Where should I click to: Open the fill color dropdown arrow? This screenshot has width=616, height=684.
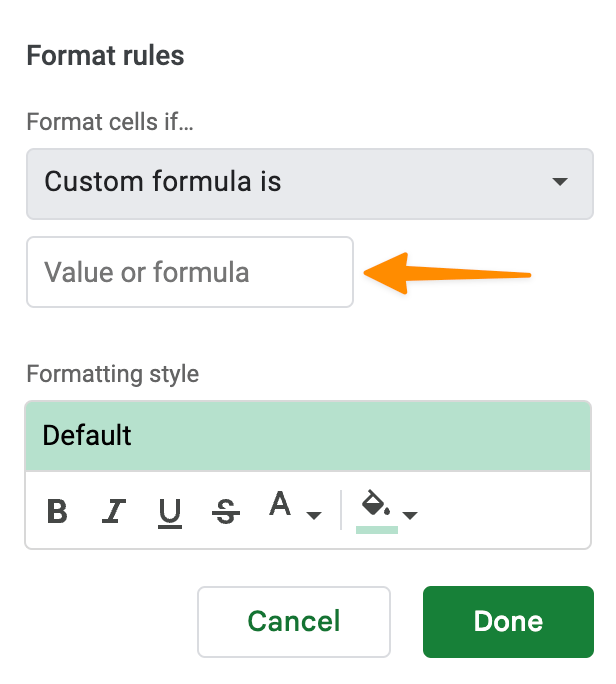coord(409,515)
